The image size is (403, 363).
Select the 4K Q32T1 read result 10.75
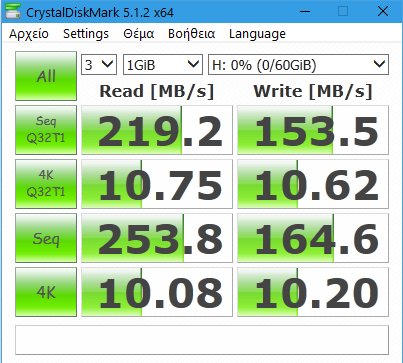click(157, 184)
